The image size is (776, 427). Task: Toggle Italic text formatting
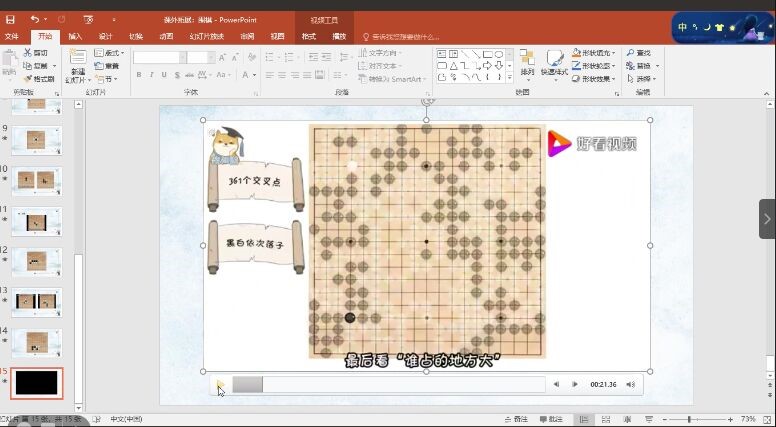pos(151,75)
